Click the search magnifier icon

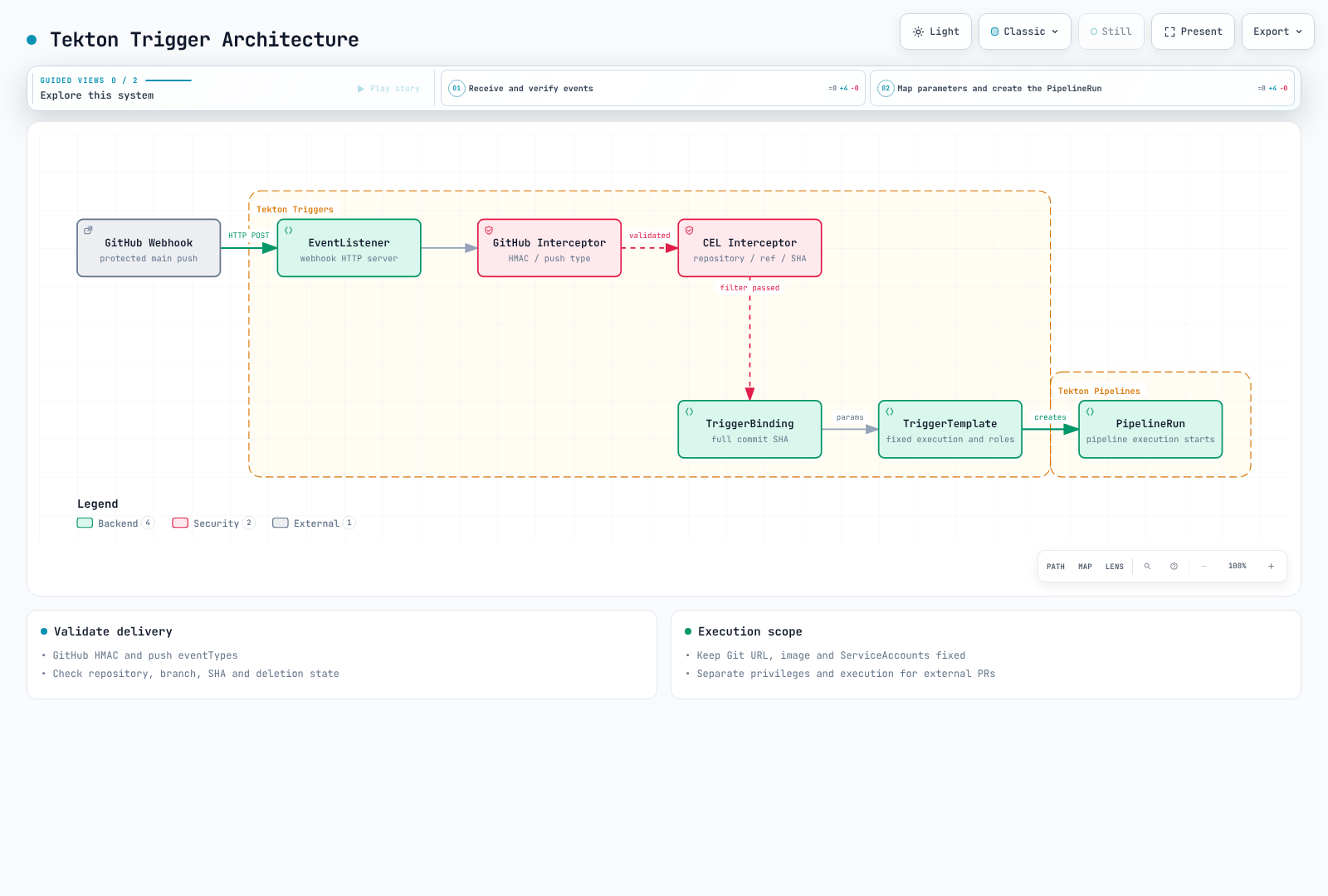[1148, 567]
